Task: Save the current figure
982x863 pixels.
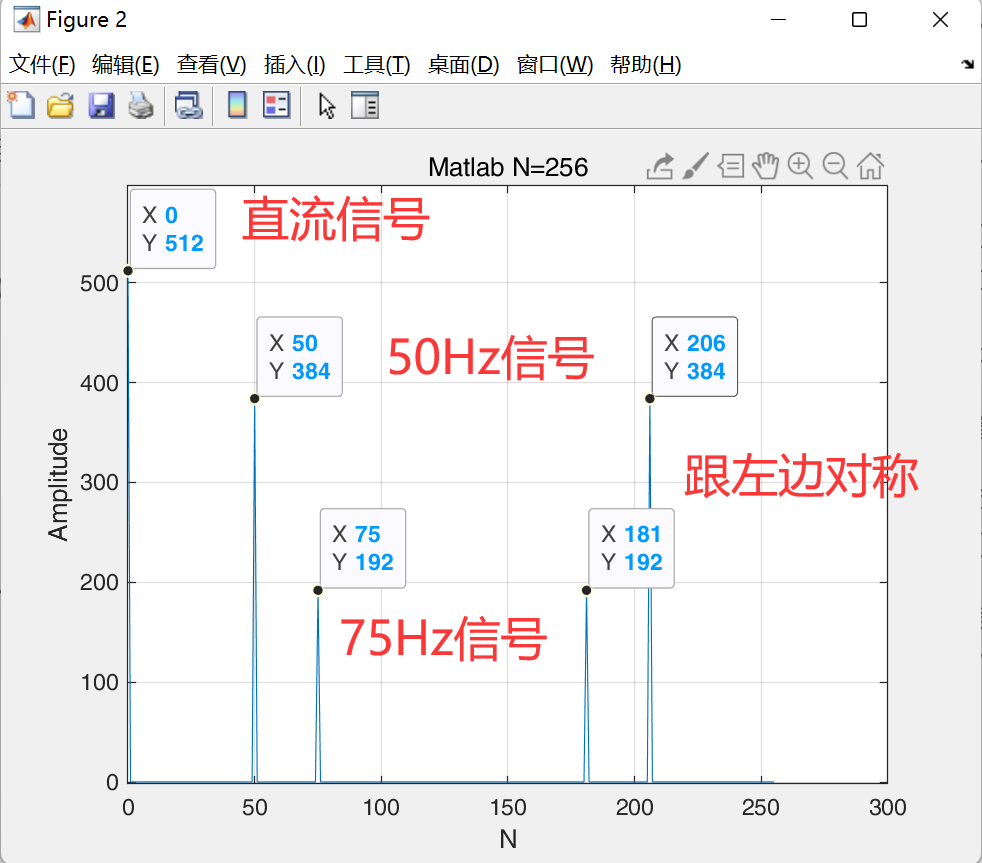Action: click(x=101, y=105)
